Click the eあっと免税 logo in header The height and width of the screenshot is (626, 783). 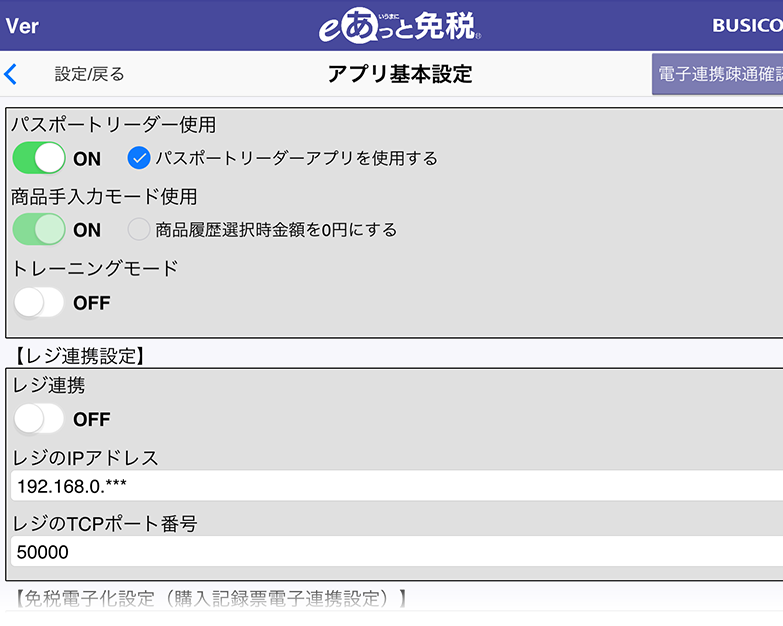(x=400, y=26)
